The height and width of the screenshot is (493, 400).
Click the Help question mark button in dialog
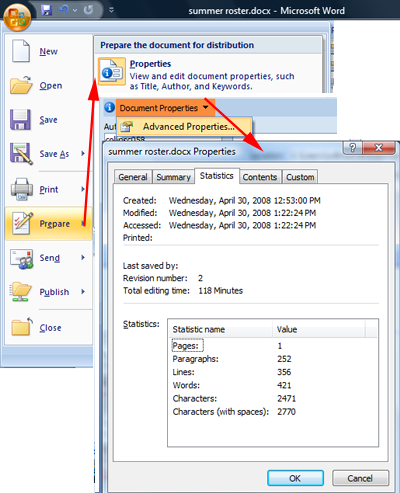coord(352,147)
